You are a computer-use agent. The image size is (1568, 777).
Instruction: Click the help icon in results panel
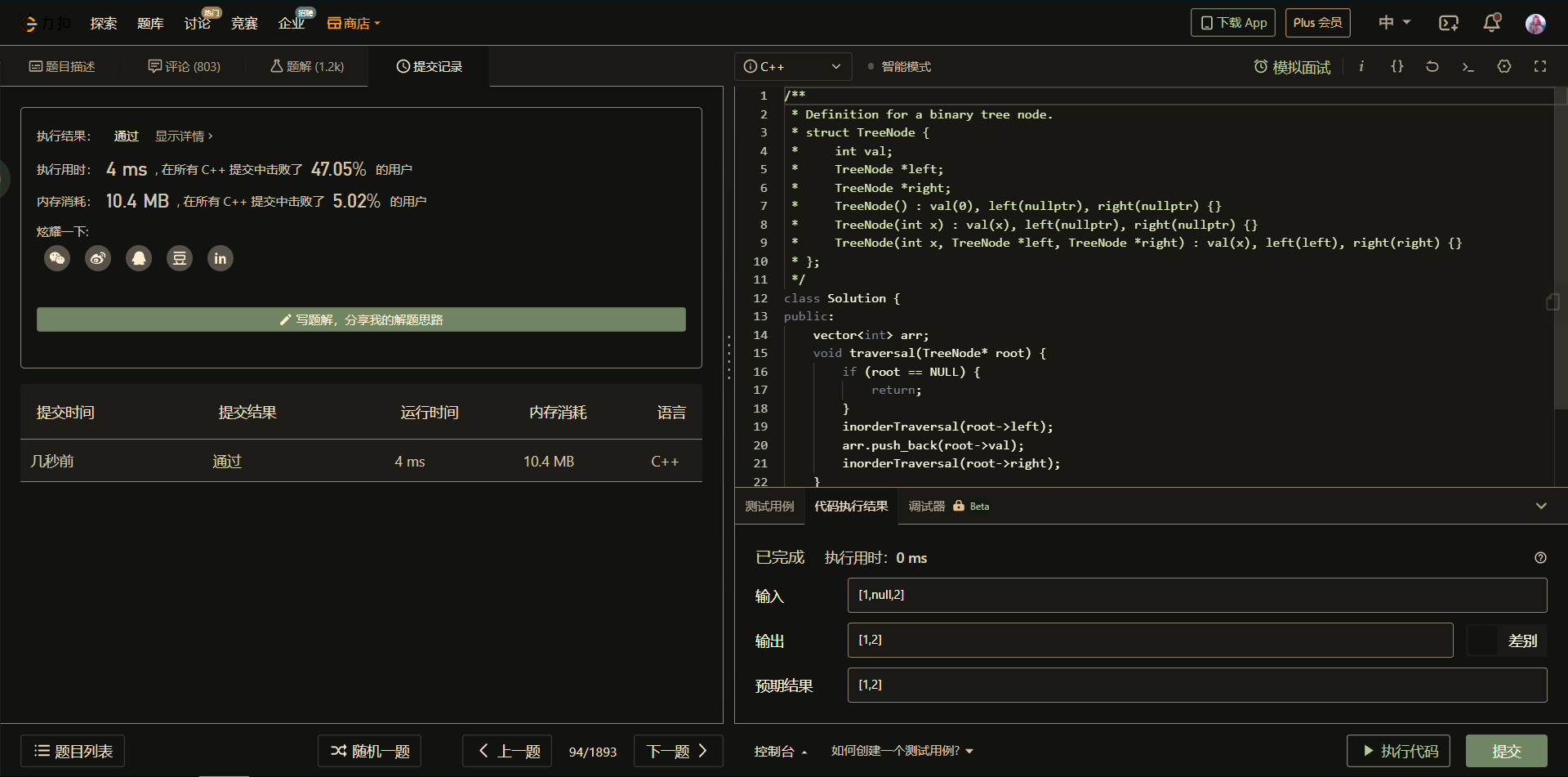click(x=1540, y=558)
